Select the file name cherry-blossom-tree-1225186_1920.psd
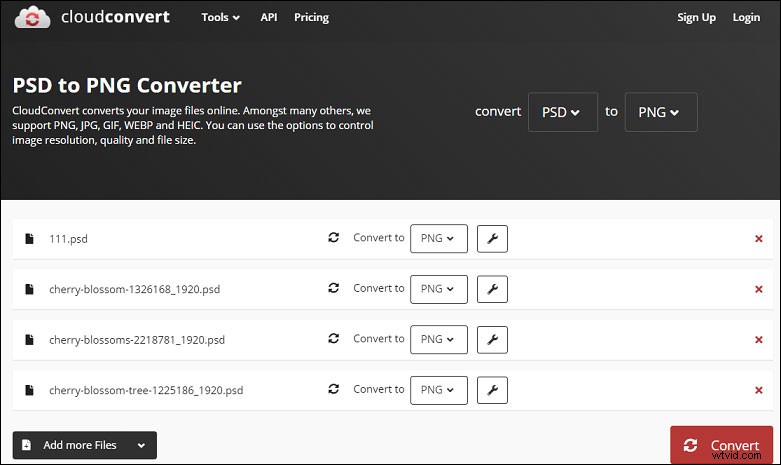781x465 pixels. pyautogui.click(x=146, y=390)
